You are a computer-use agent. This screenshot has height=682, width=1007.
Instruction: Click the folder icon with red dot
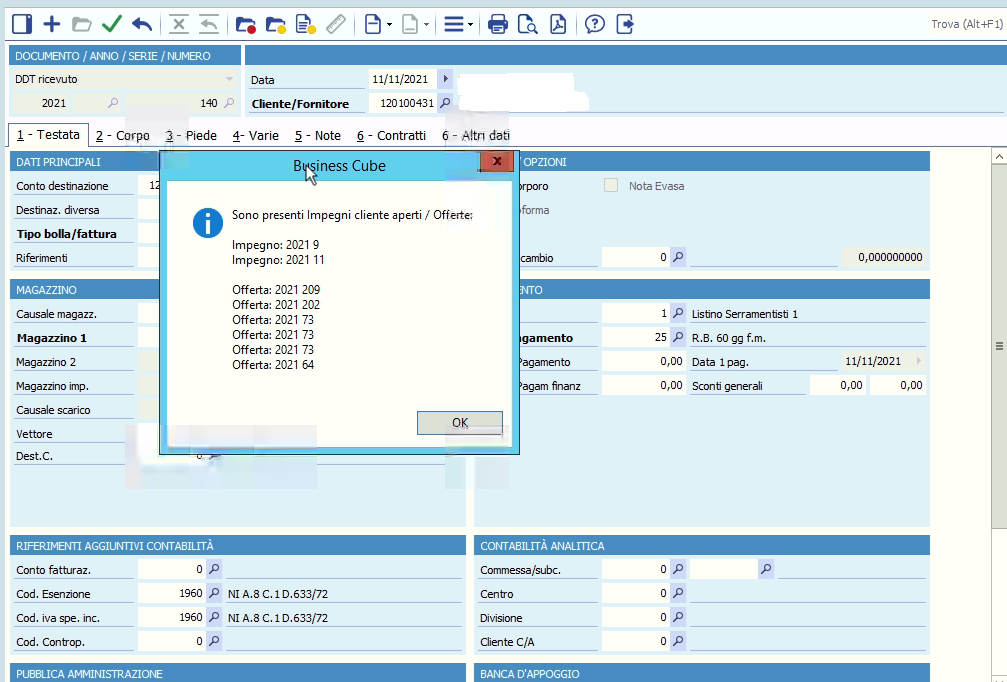pos(245,25)
